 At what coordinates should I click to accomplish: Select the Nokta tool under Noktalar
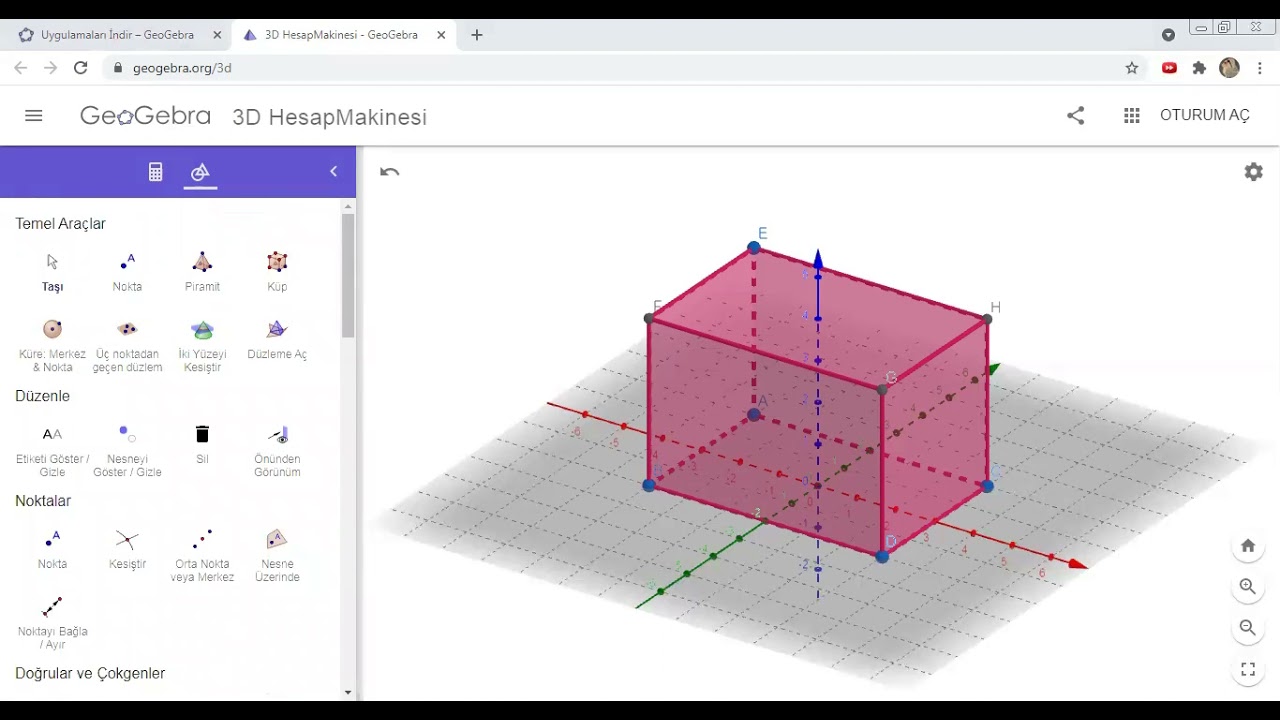point(52,550)
